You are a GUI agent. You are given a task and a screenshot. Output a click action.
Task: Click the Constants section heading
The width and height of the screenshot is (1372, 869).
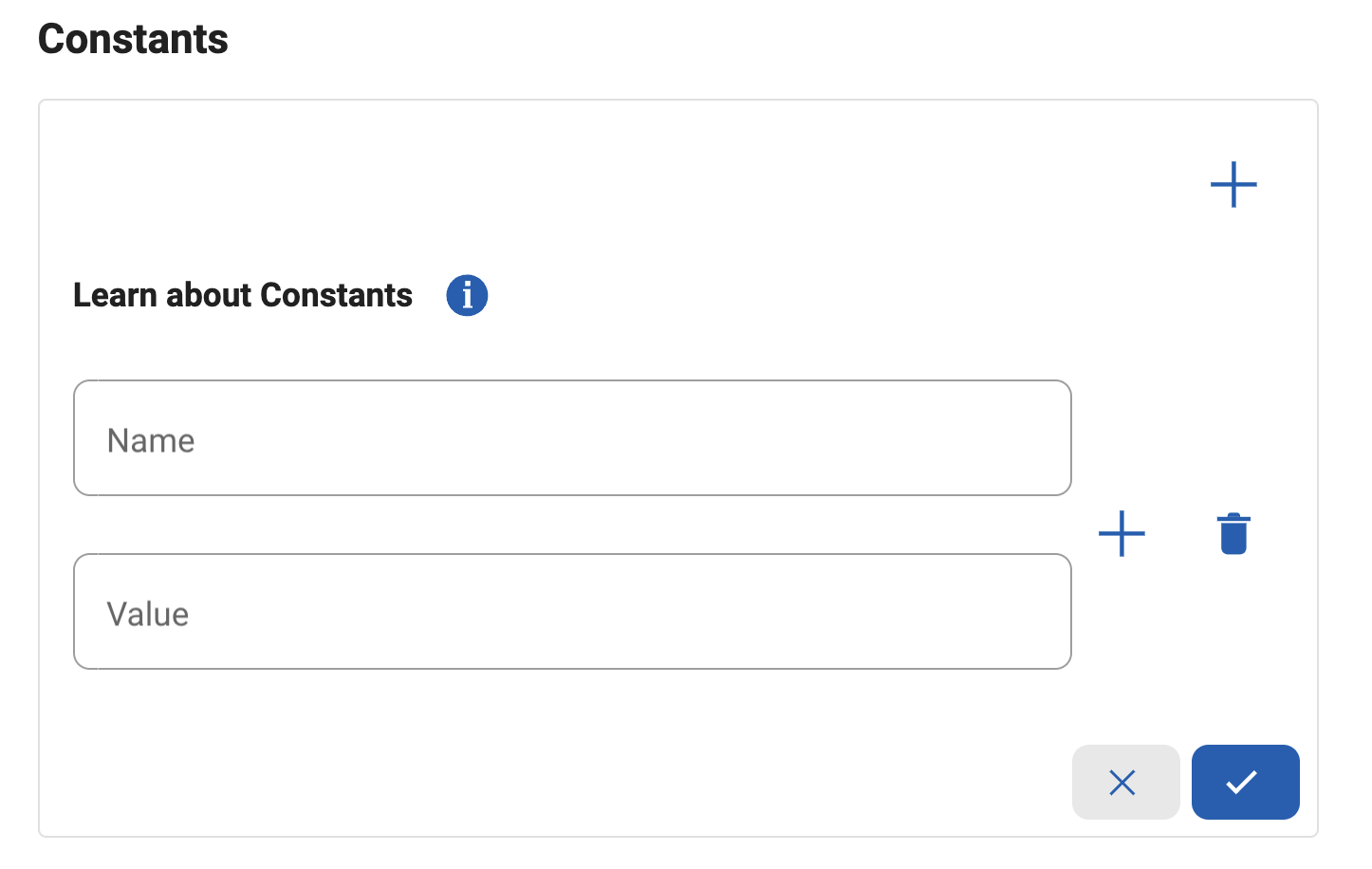coord(133,39)
